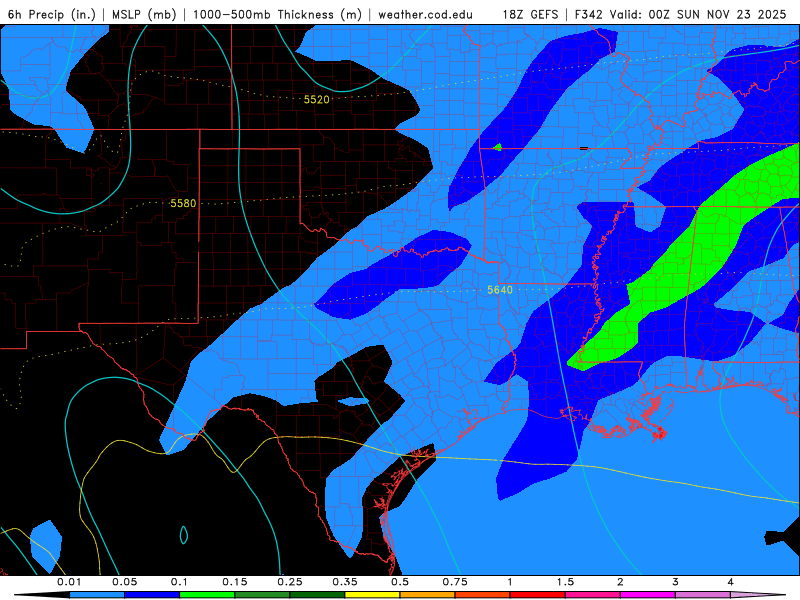Viewport: 800px width, 600px height.
Task: Click the 0.5 legend value
Action: (x=400, y=582)
